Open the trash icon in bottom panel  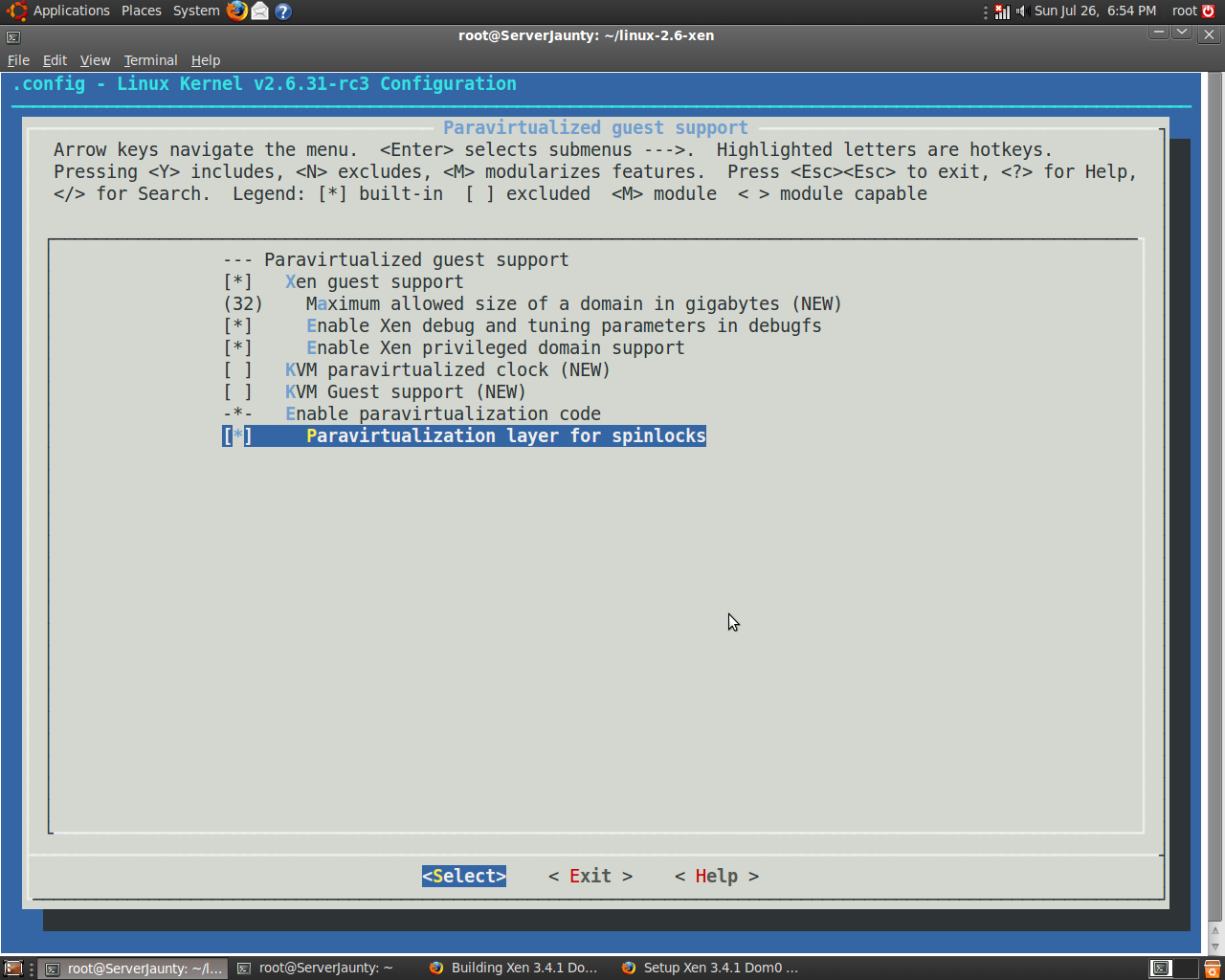1212,968
